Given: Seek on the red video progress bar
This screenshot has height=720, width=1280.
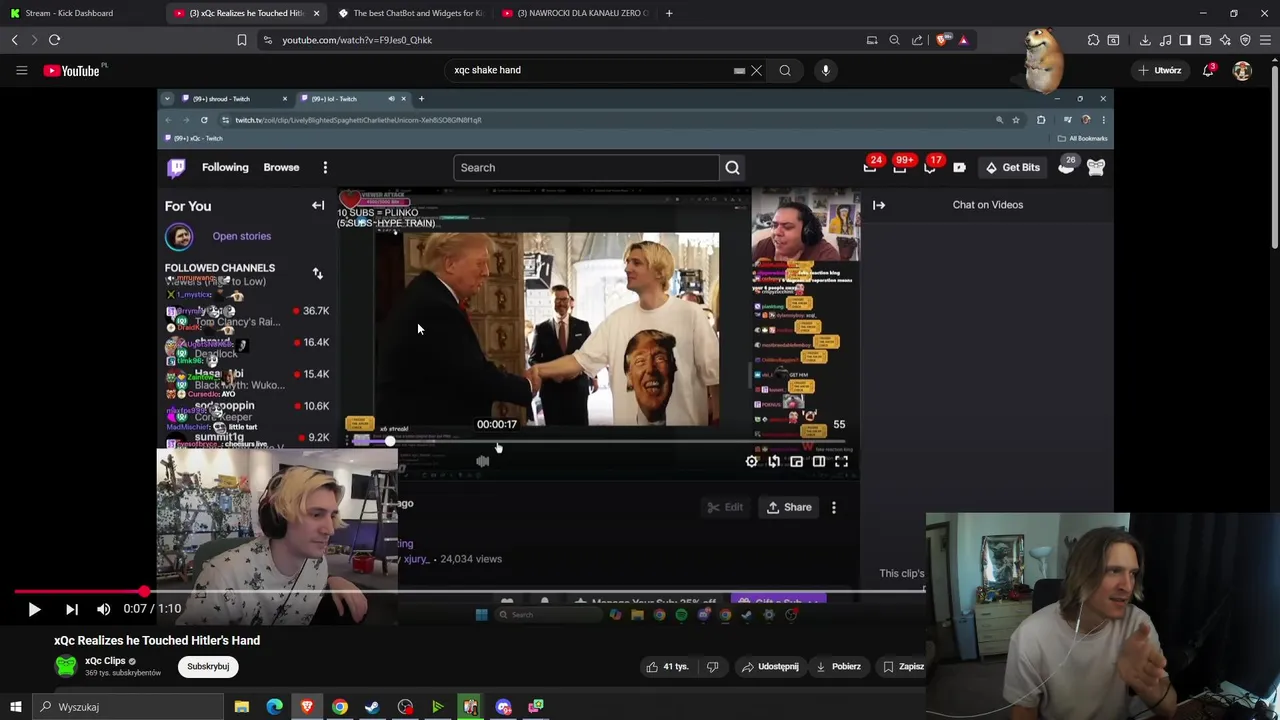Looking at the screenshot, I should [x=470, y=591].
